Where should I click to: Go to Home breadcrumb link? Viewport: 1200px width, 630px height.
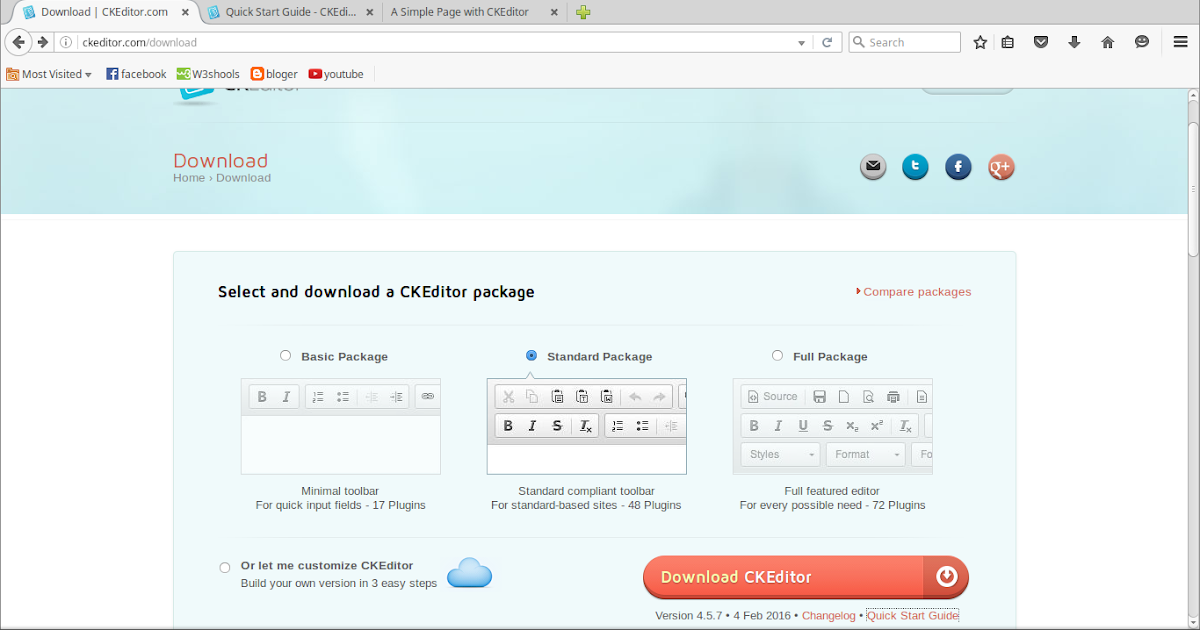coord(189,178)
